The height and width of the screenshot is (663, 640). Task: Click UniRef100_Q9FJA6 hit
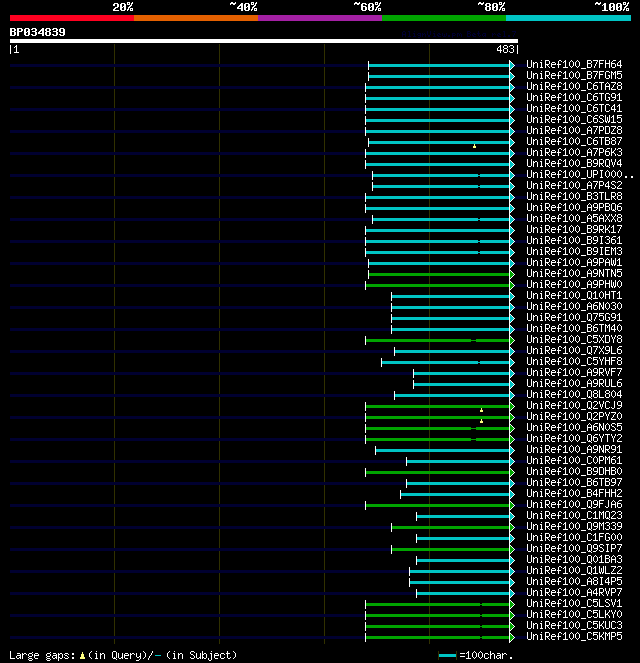tap(574, 504)
